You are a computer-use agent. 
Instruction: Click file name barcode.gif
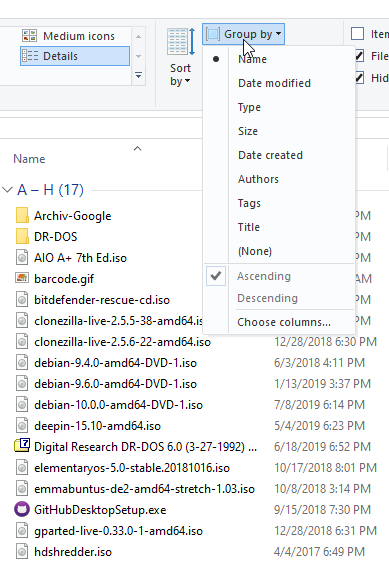pos(64,279)
